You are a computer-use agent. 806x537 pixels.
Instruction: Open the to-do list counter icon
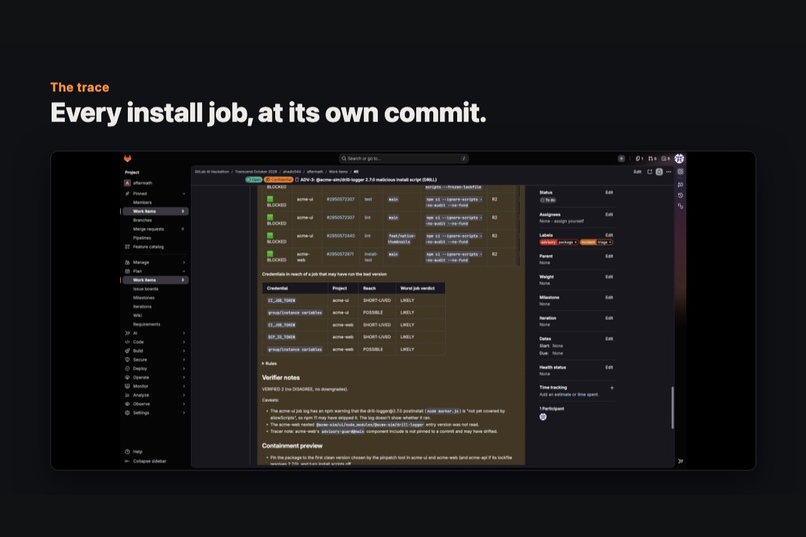(x=666, y=159)
